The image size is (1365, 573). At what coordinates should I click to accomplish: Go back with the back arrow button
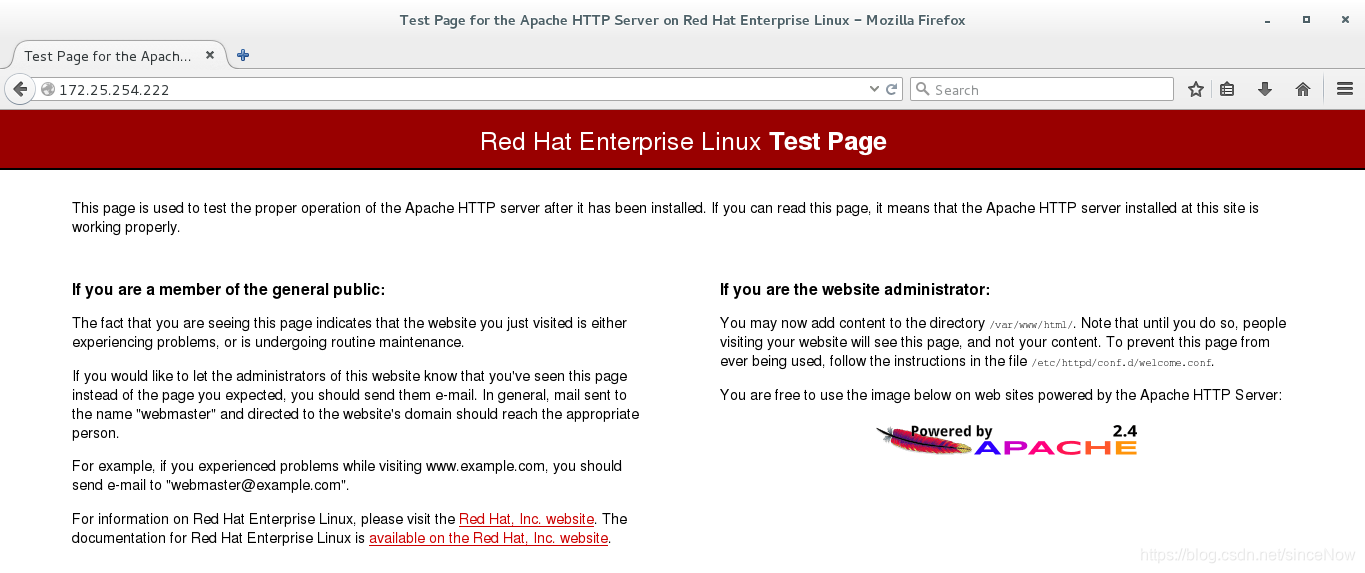coord(19,89)
